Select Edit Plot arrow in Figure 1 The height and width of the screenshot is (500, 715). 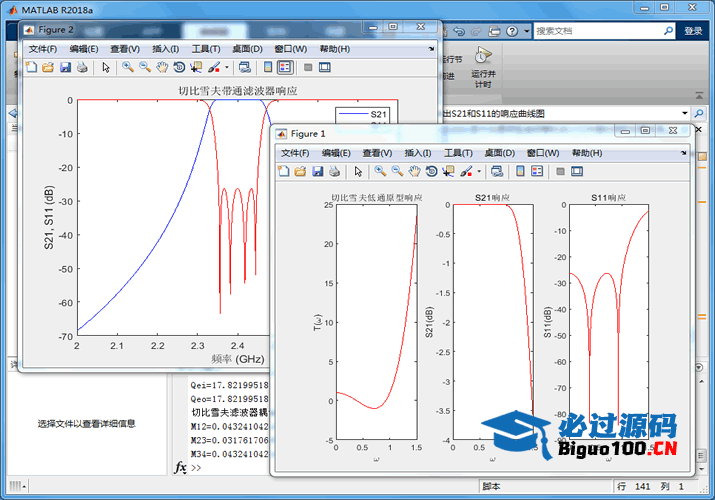coord(358,171)
